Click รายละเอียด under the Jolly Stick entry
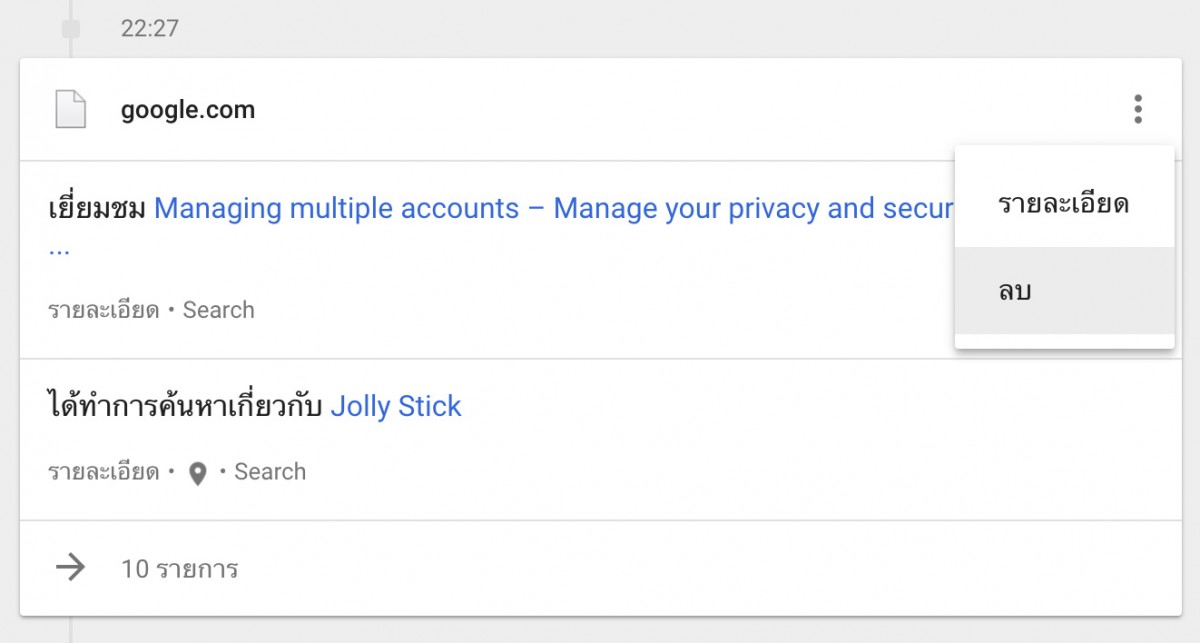1200x643 pixels. 104,472
